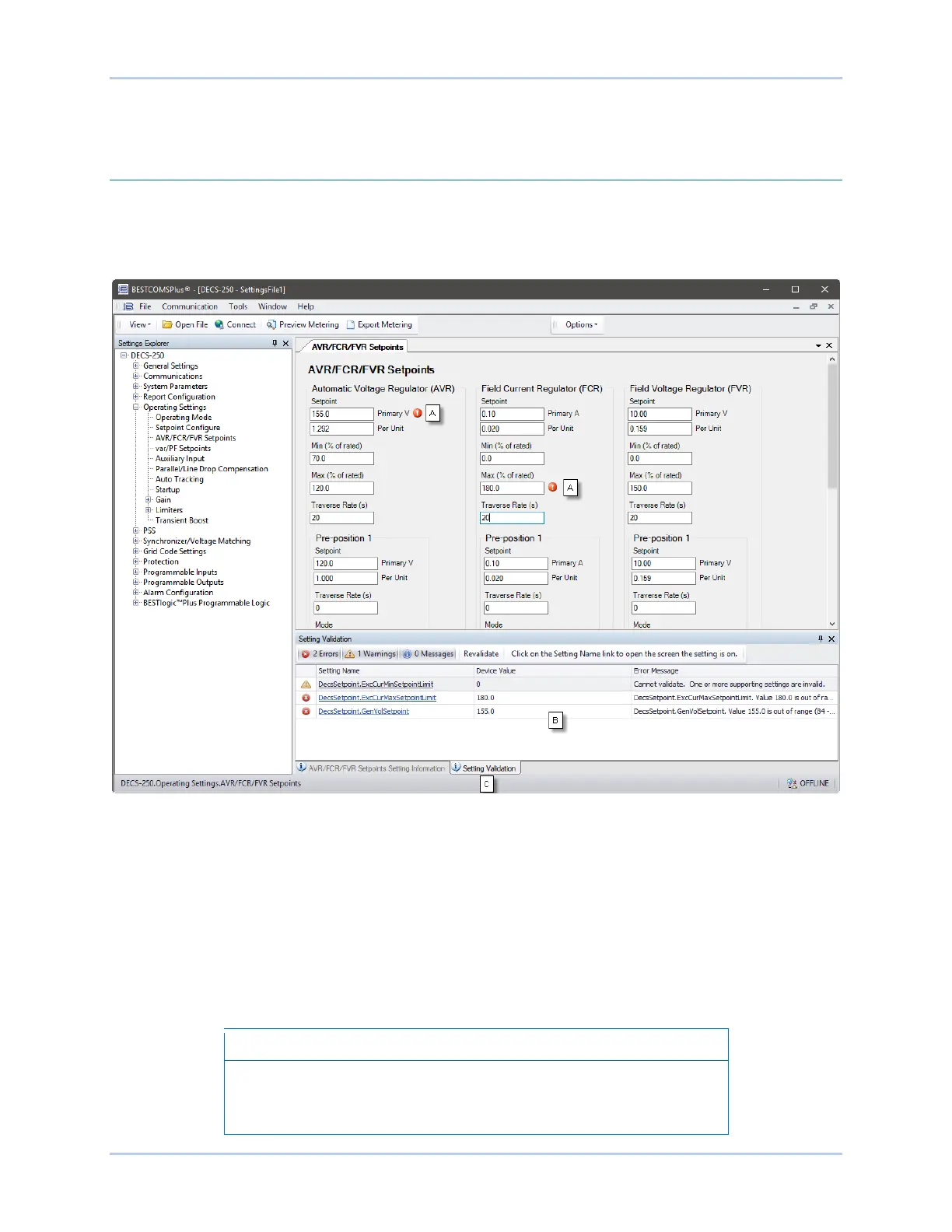Image resolution: width=952 pixels, height=1232 pixels.
Task: Toggle the 1 Warnings filter
Action: coord(371,654)
